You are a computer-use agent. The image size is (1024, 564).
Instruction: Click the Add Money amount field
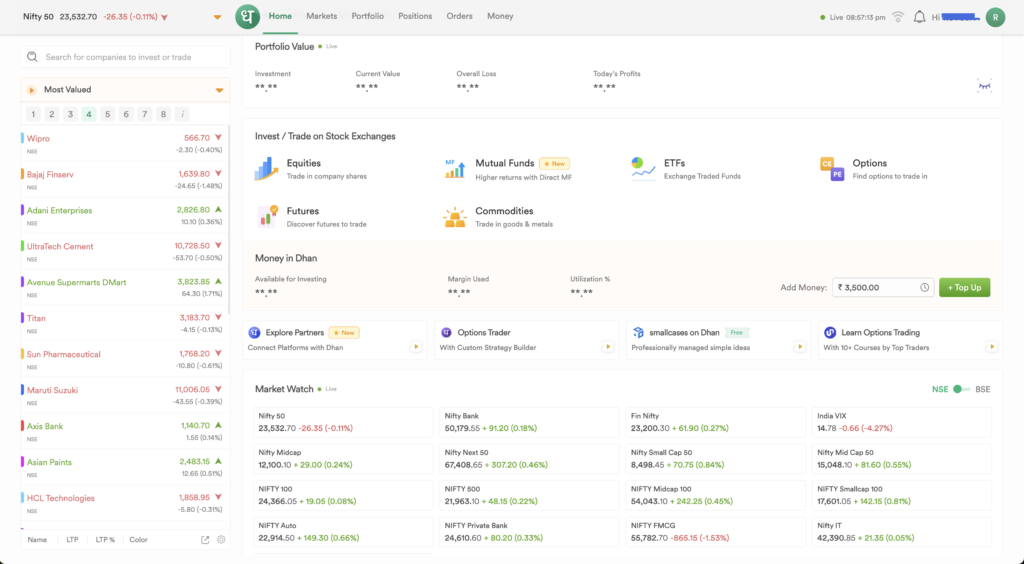tap(883, 287)
